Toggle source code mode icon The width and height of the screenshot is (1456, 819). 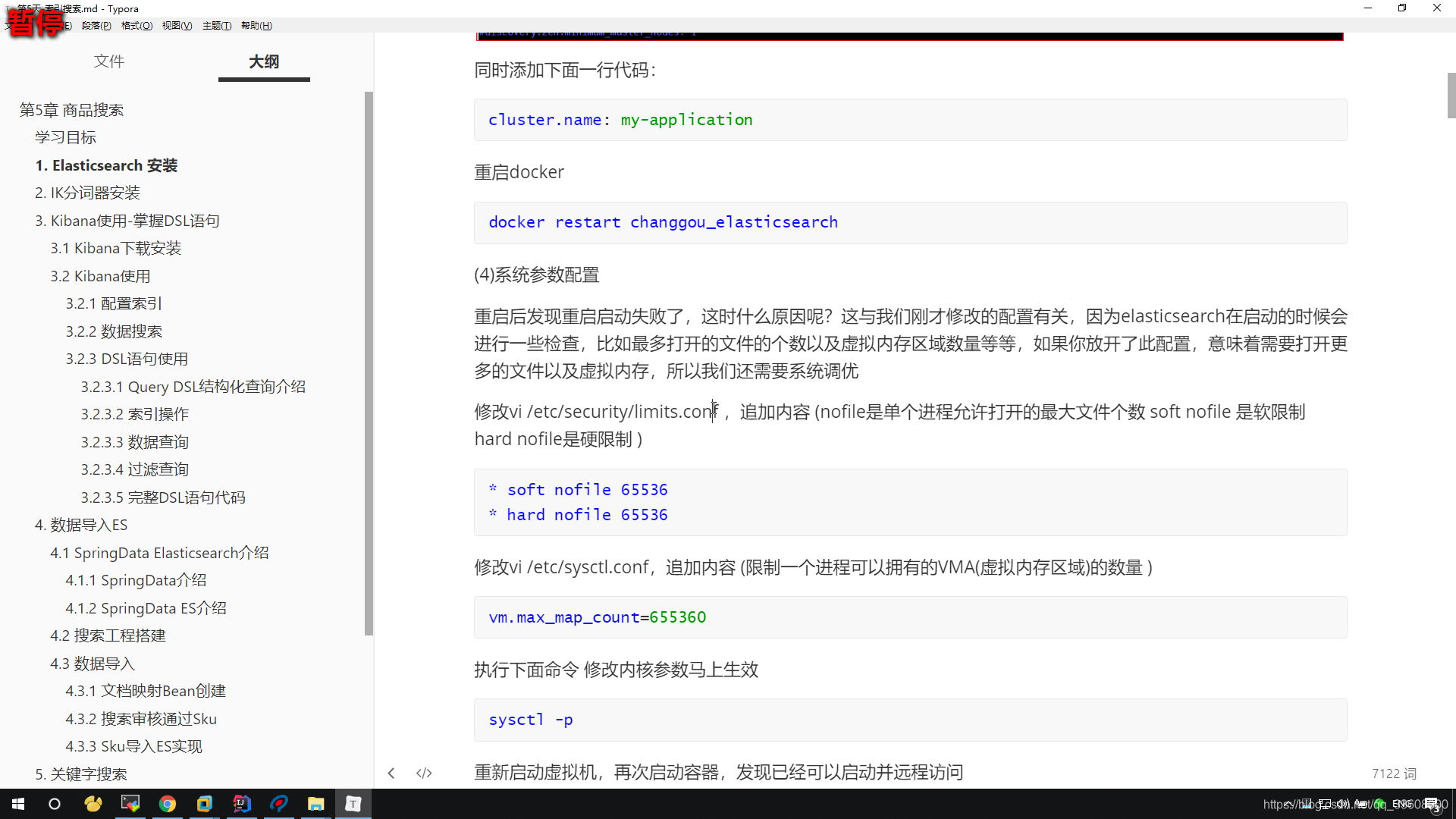[x=424, y=773]
